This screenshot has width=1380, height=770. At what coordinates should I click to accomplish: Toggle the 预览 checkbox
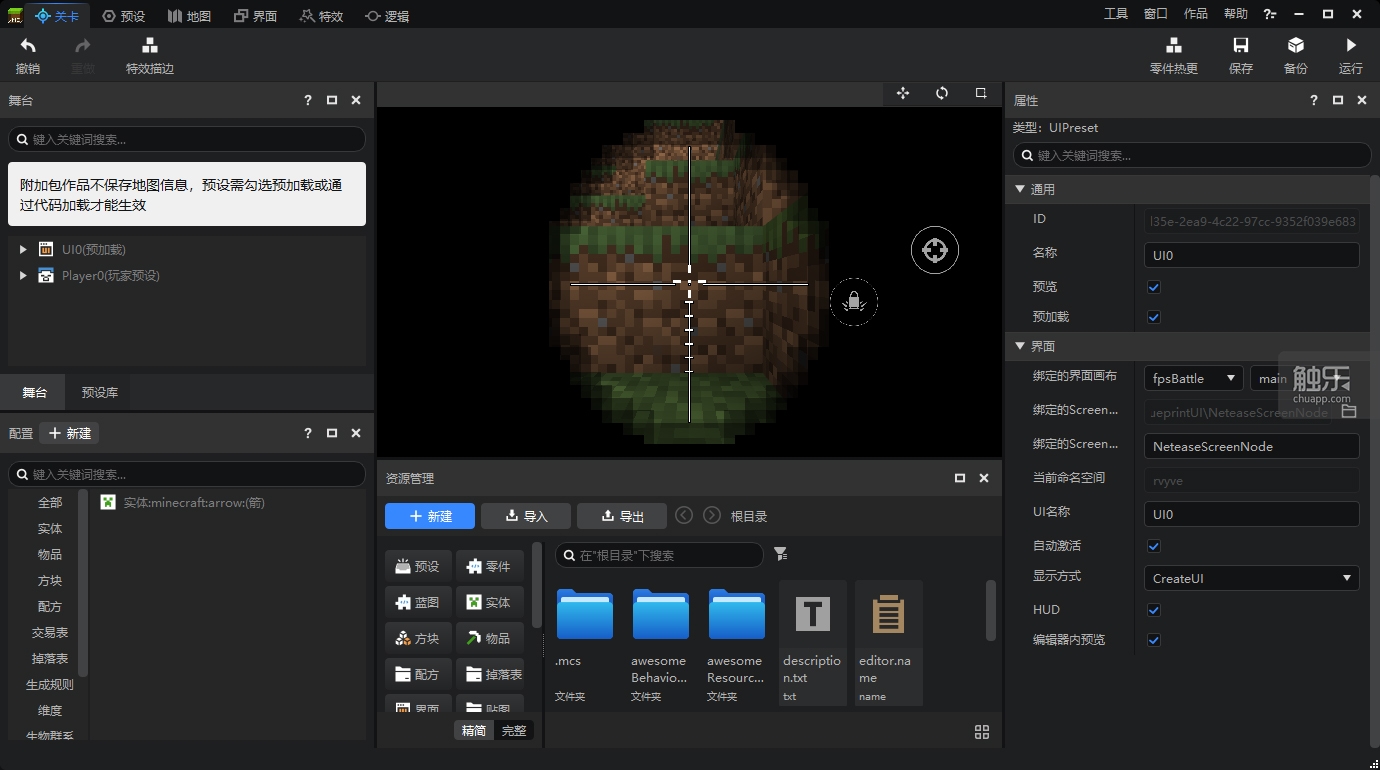(1153, 287)
